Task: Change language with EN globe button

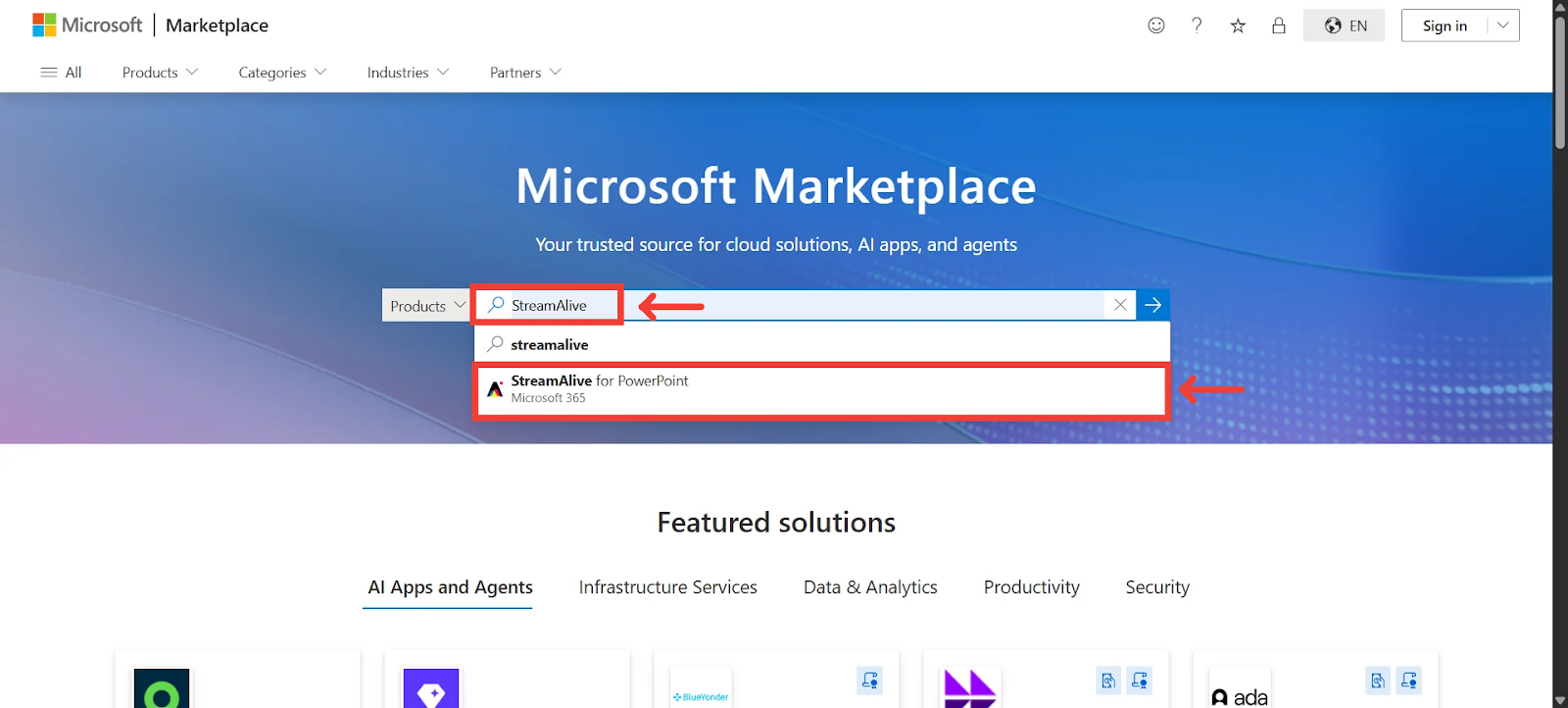Action: (1345, 25)
